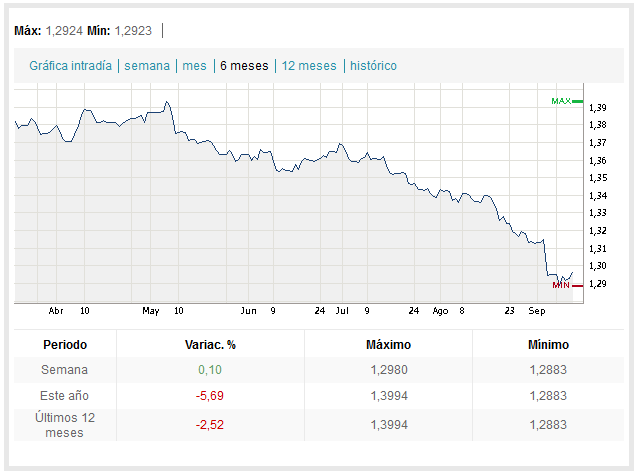Click the Sep label on chart axis
The width and height of the screenshot is (642, 475).
click(538, 311)
